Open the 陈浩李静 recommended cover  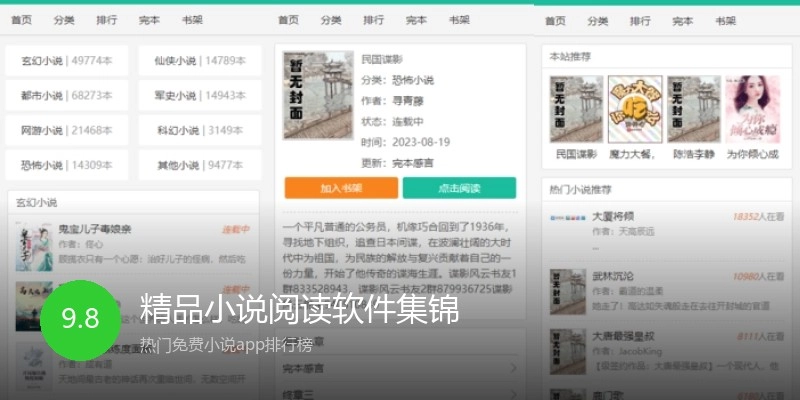(x=694, y=109)
